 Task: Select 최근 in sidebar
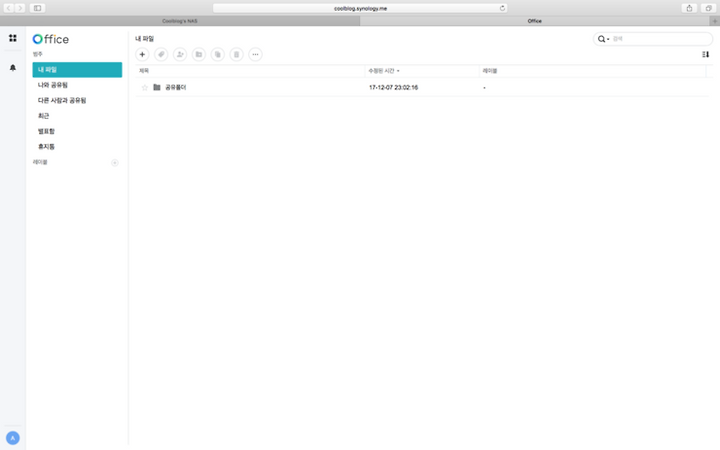[x=77, y=116]
